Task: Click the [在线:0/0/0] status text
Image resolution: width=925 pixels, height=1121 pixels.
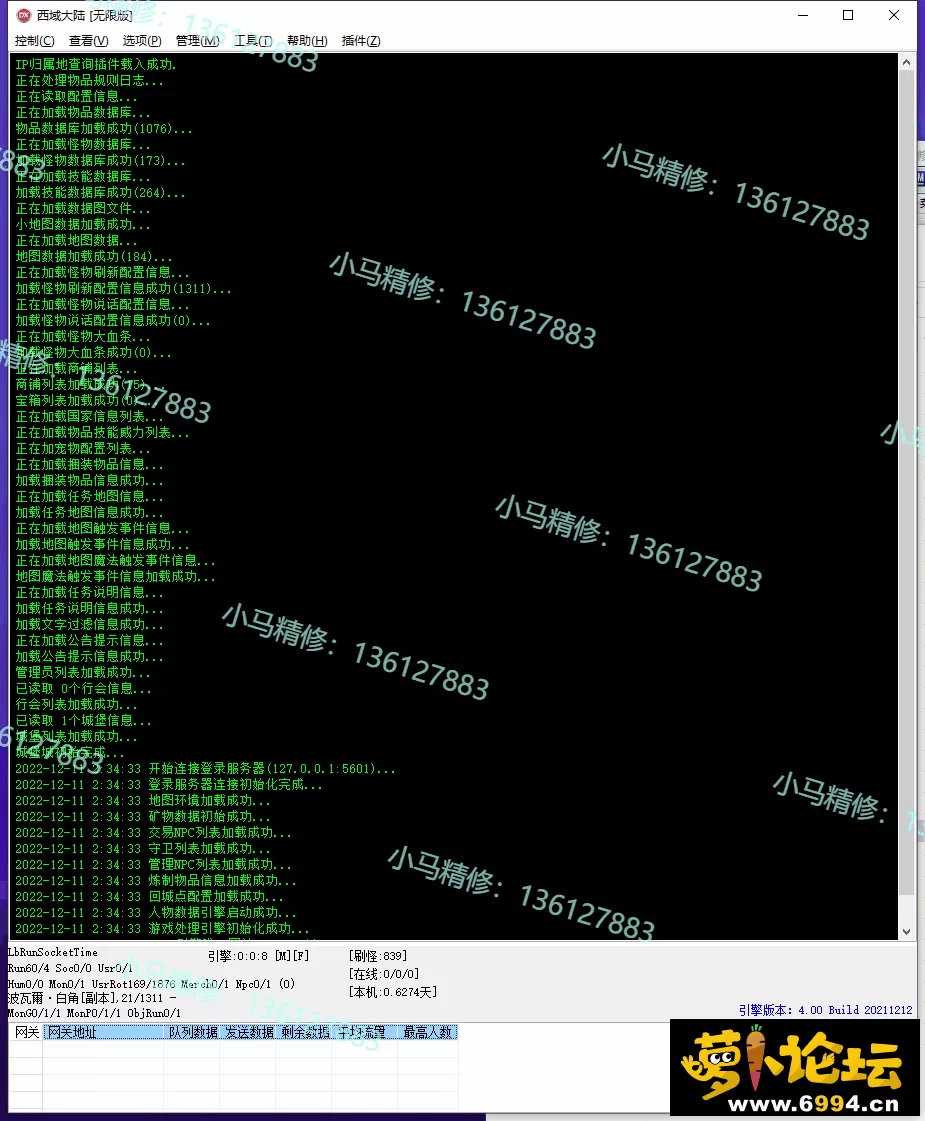Action: pyautogui.click(x=384, y=974)
